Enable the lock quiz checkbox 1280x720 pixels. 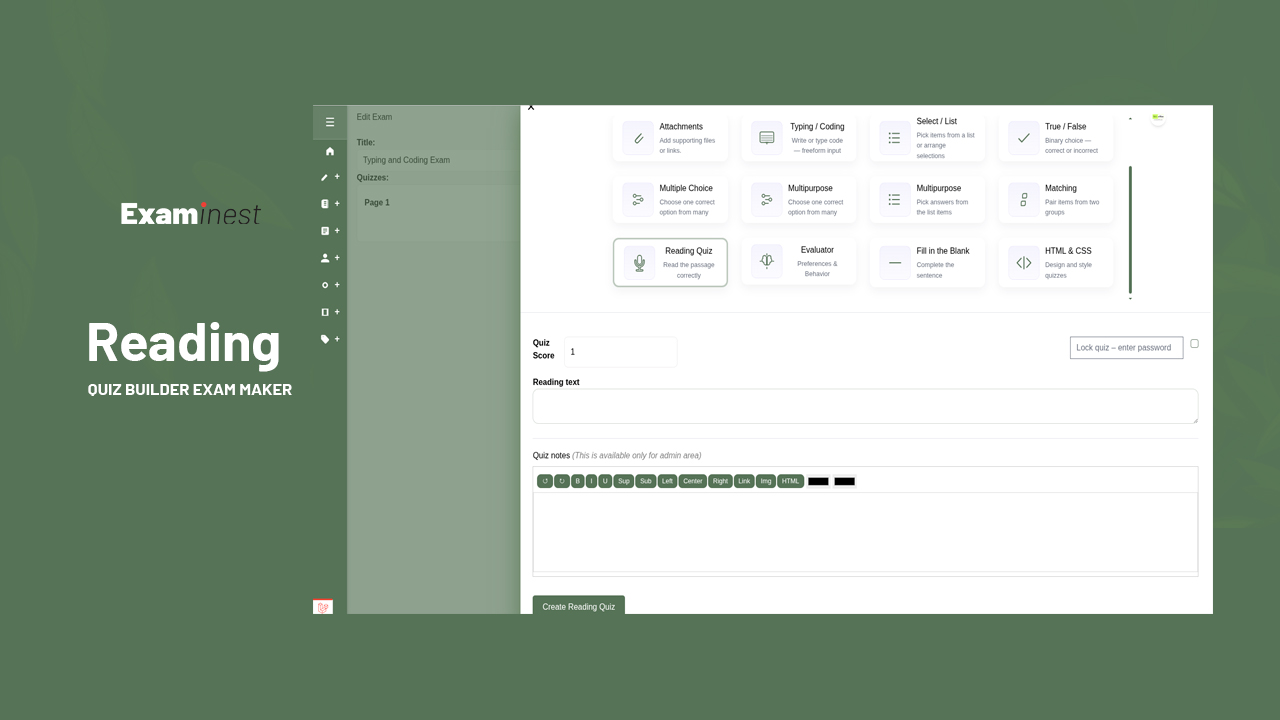pyautogui.click(x=1194, y=344)
